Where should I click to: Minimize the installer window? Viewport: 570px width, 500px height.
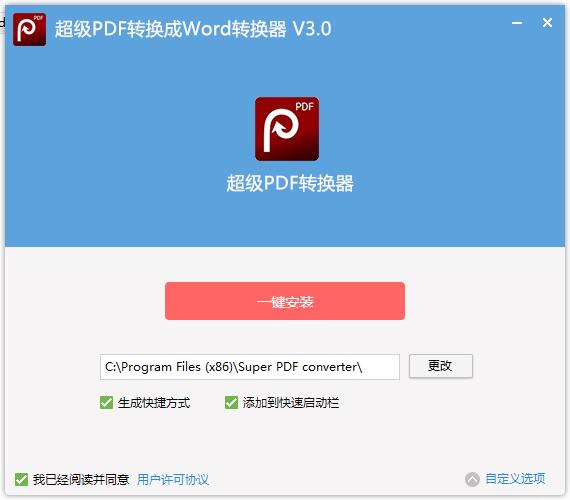517,23
